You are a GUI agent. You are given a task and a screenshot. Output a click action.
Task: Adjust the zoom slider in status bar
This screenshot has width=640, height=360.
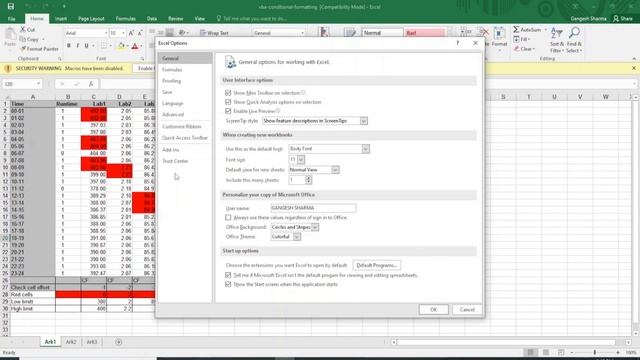click(x=595, y=352)
